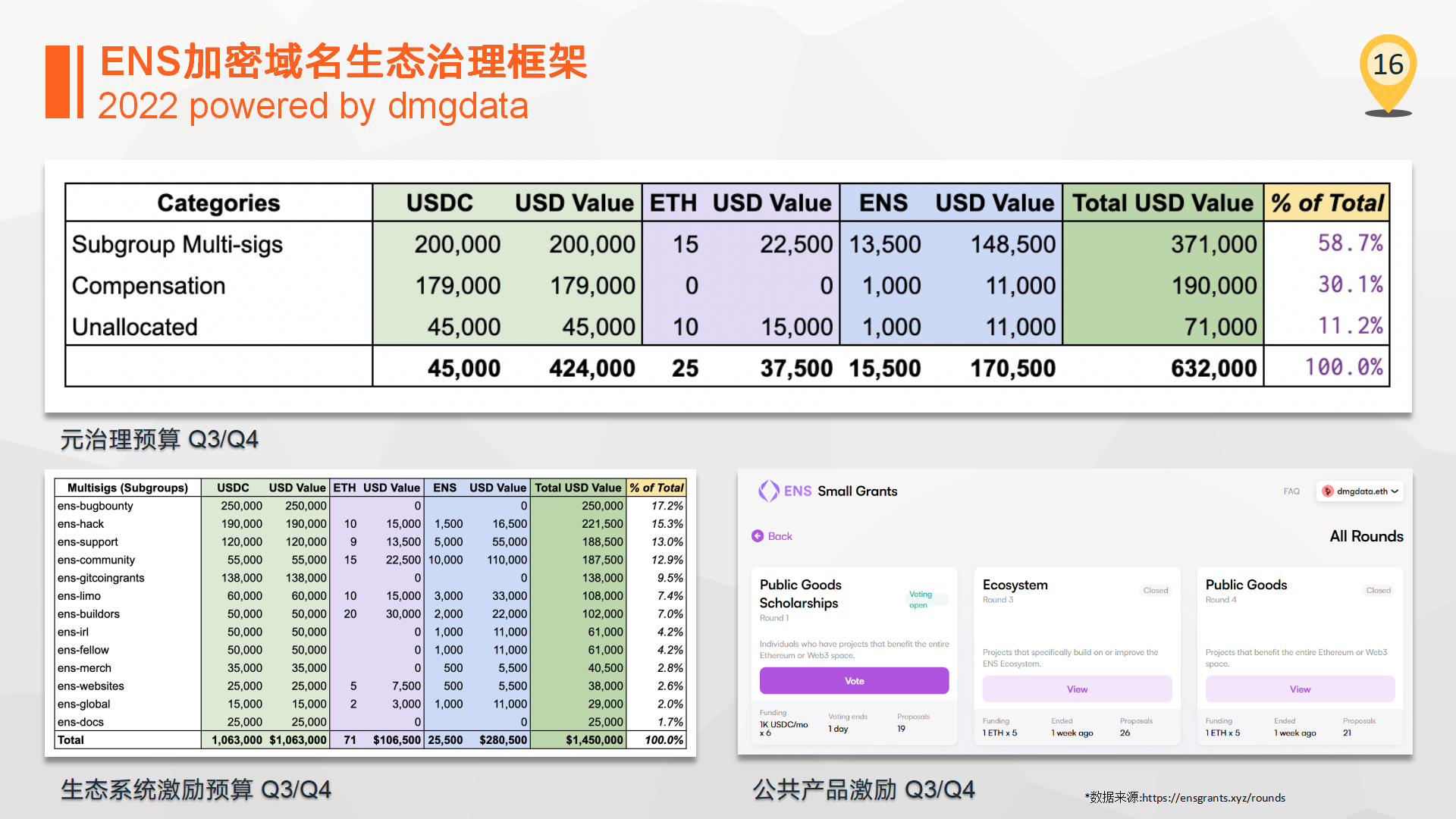Click the % of Total header in top table
Viewport: 1456px width, 819px height.
pyautogui.click(x=1327, y=202)
